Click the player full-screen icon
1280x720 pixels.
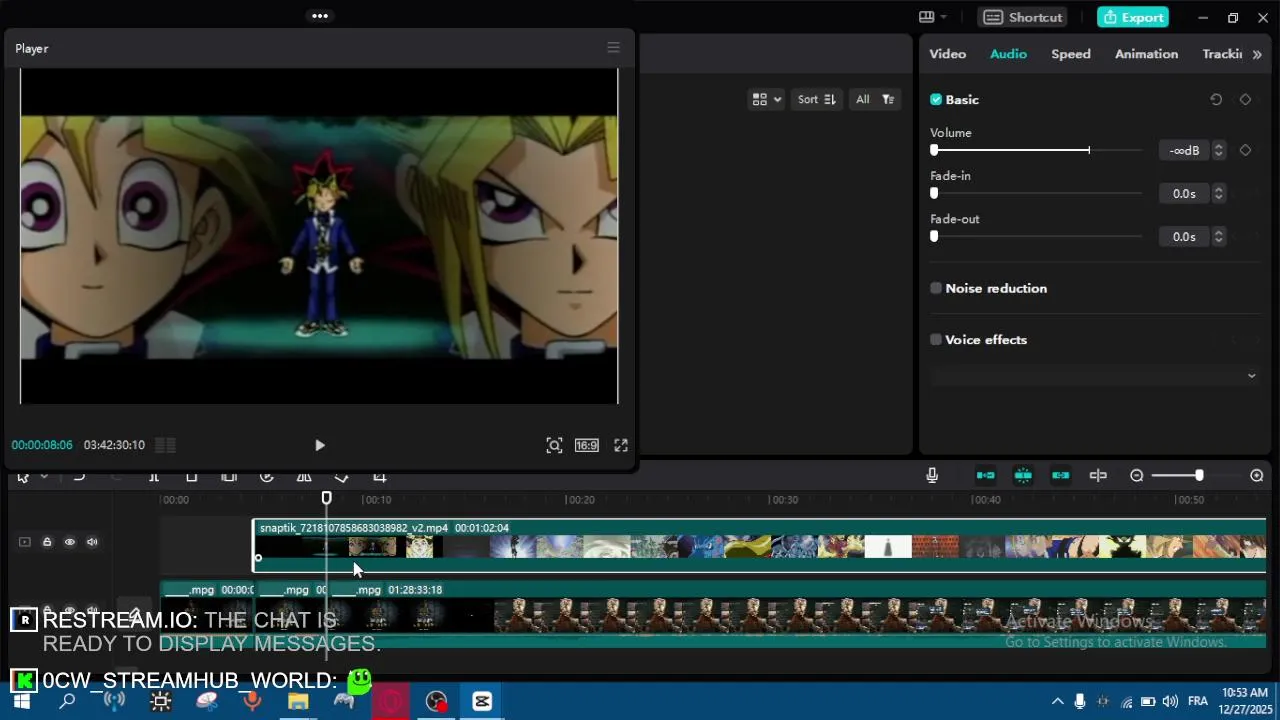(x=621, y=445)
